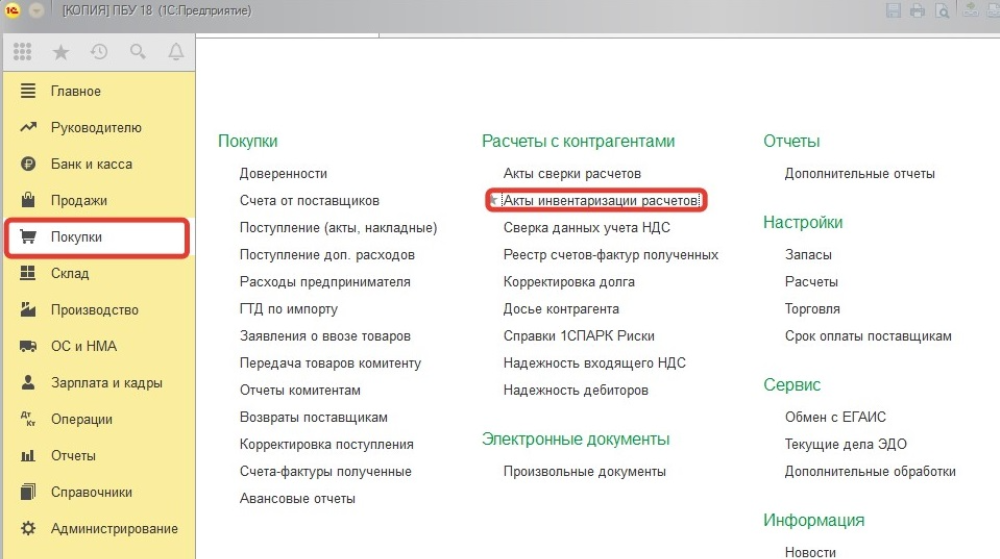Open Favorites star icon in tool panel
Viewport: 1000px width, 559px height.
click(x=61, y=52)
